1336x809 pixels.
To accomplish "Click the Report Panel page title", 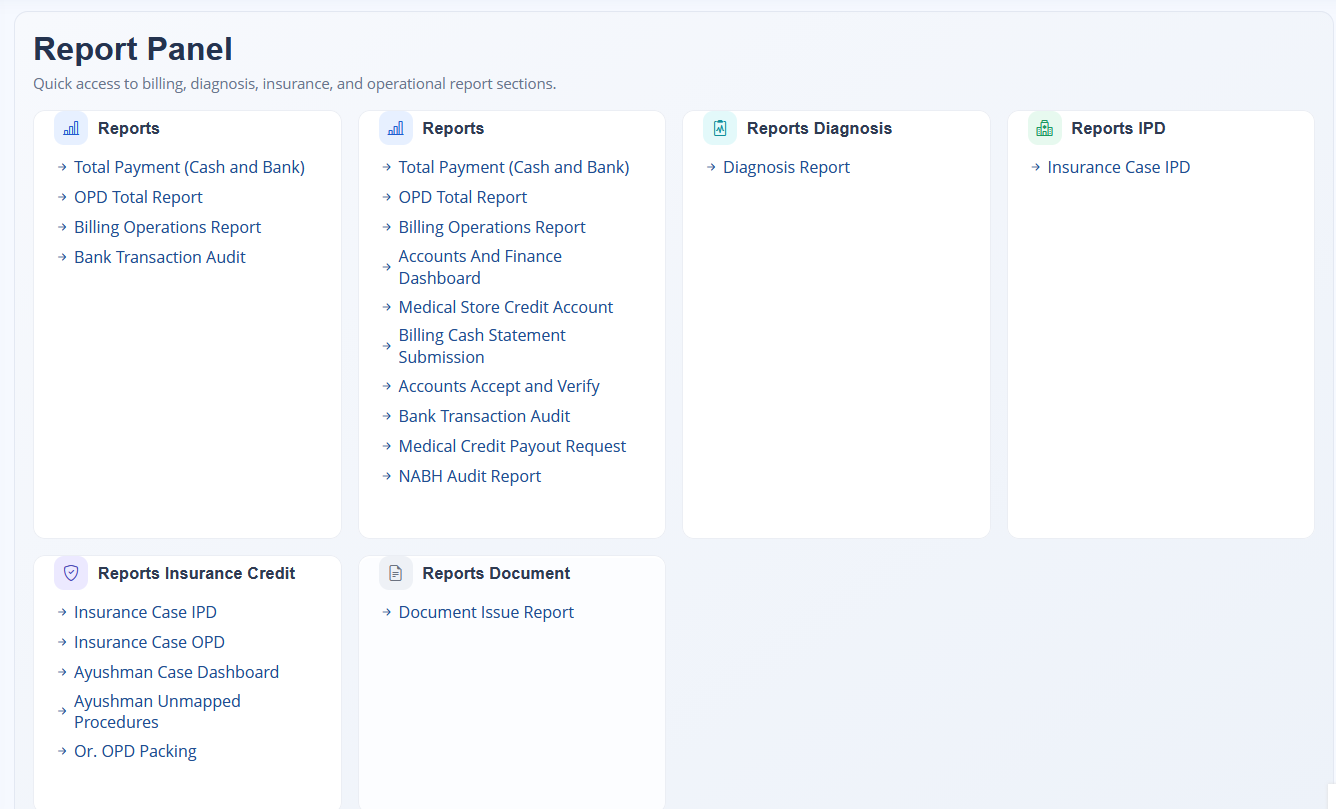I will point(133,49).
